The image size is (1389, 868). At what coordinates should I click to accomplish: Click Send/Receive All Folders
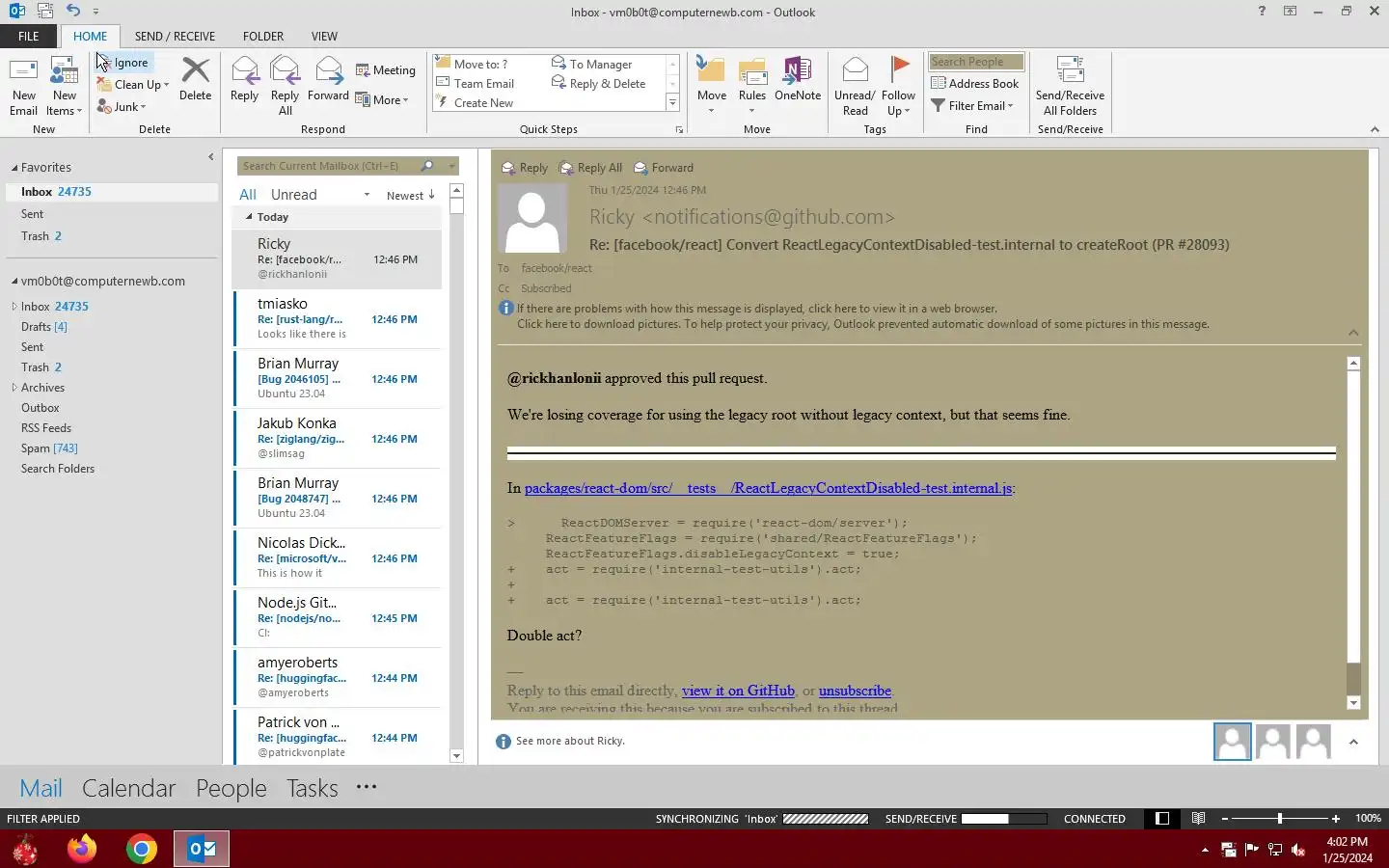click(x=1070, y=86)
